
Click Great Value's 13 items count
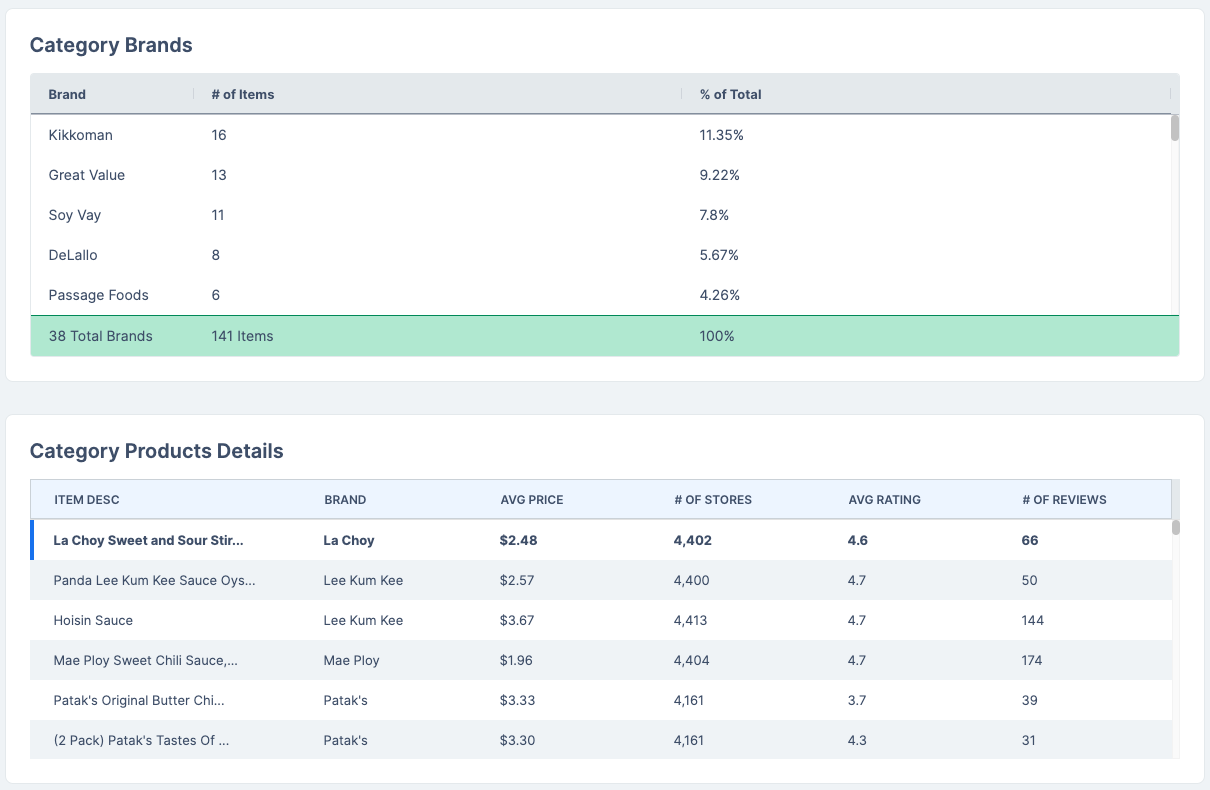tap(219, 175)
